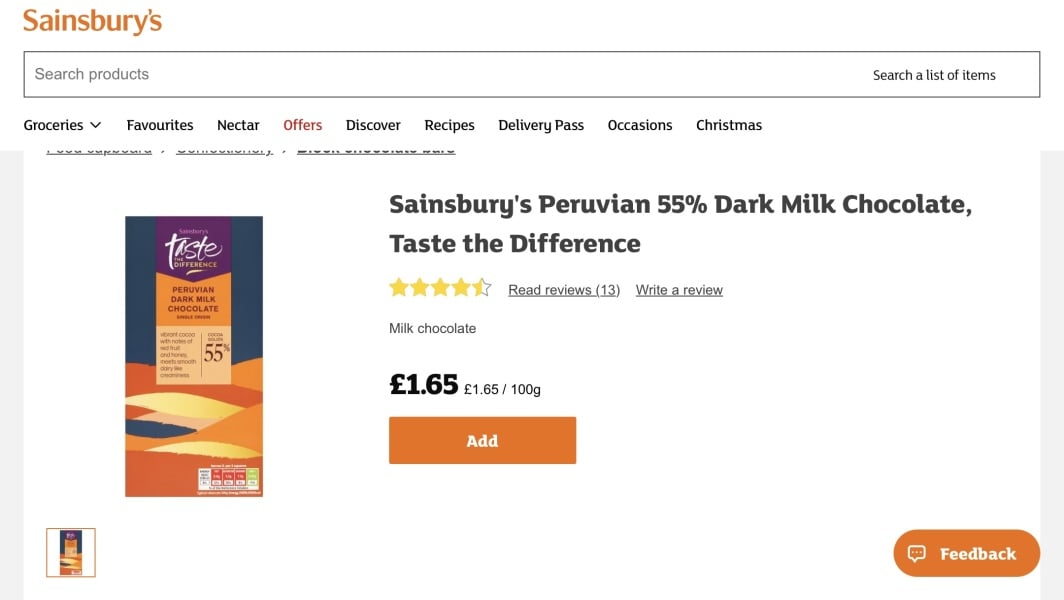Click the Sainsbury's logo

(x=92, y=21)
